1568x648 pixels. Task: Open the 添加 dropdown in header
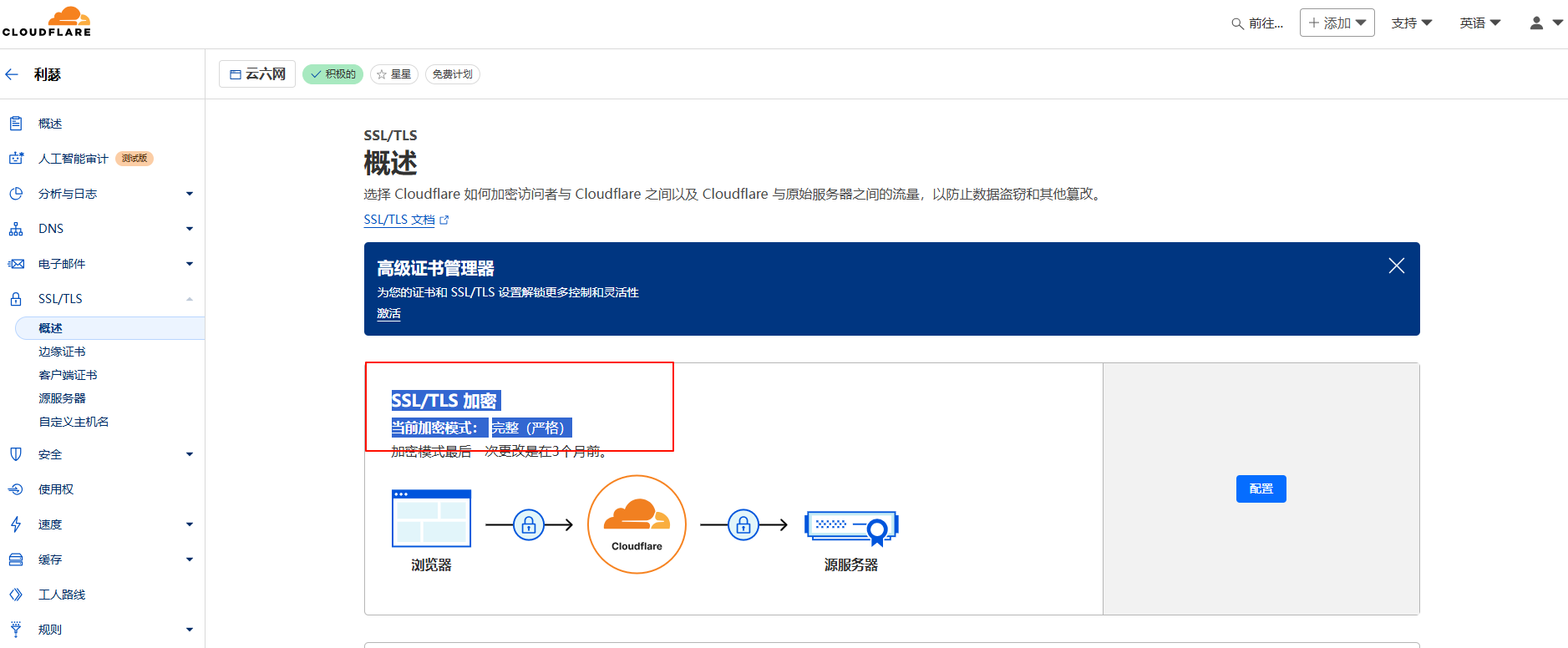1337,23
